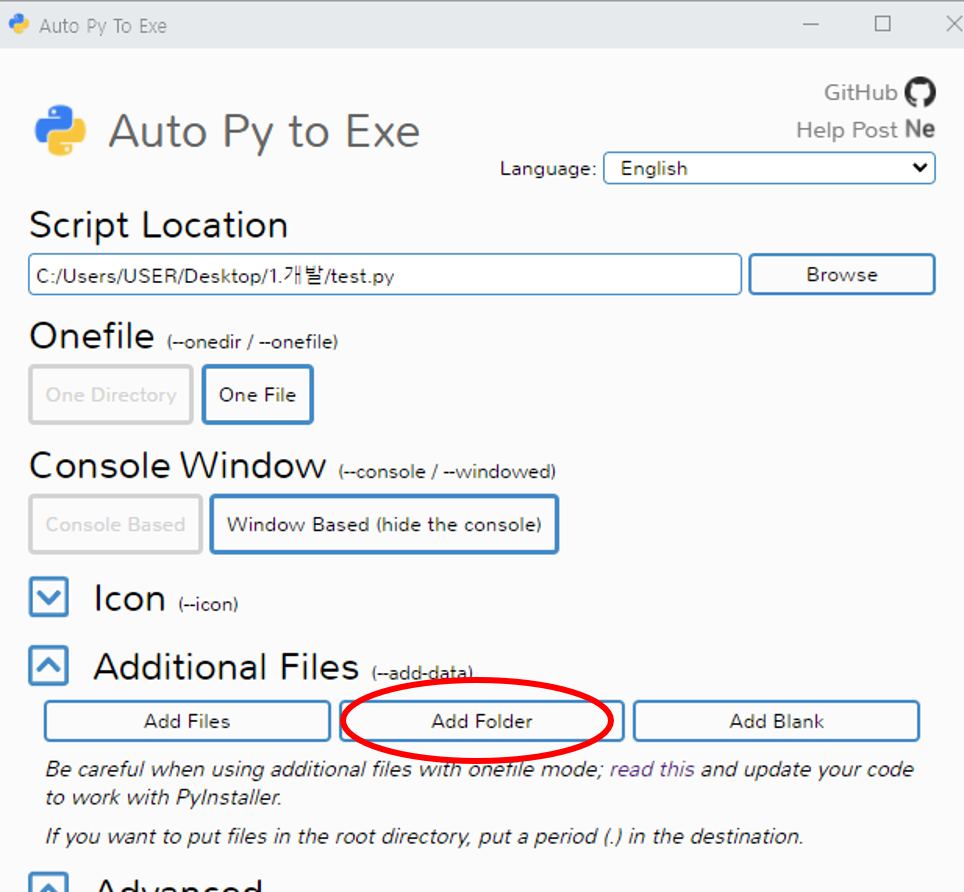Screen dimensions: 964x892
Task: Click the Script Location heading
Action: coord(159,225)
